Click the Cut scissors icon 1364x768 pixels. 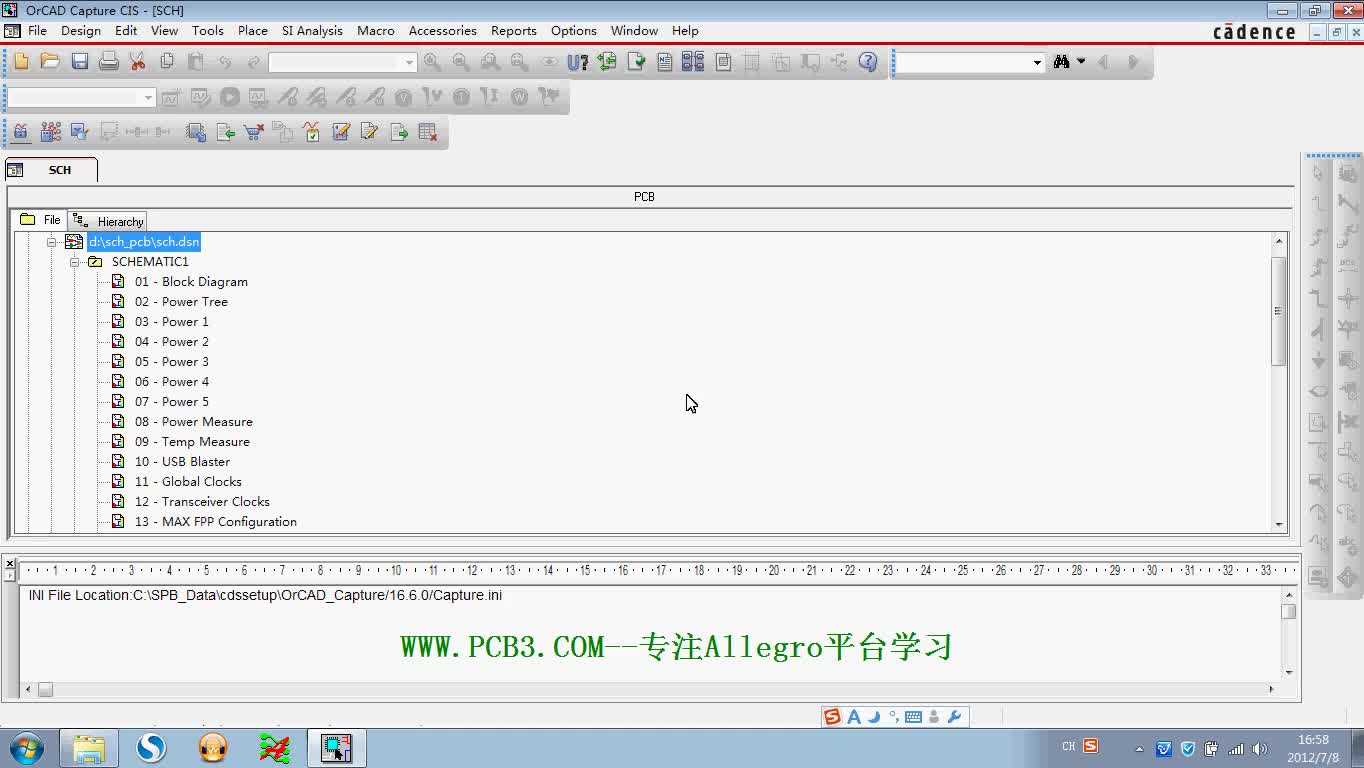coord(137,62)
